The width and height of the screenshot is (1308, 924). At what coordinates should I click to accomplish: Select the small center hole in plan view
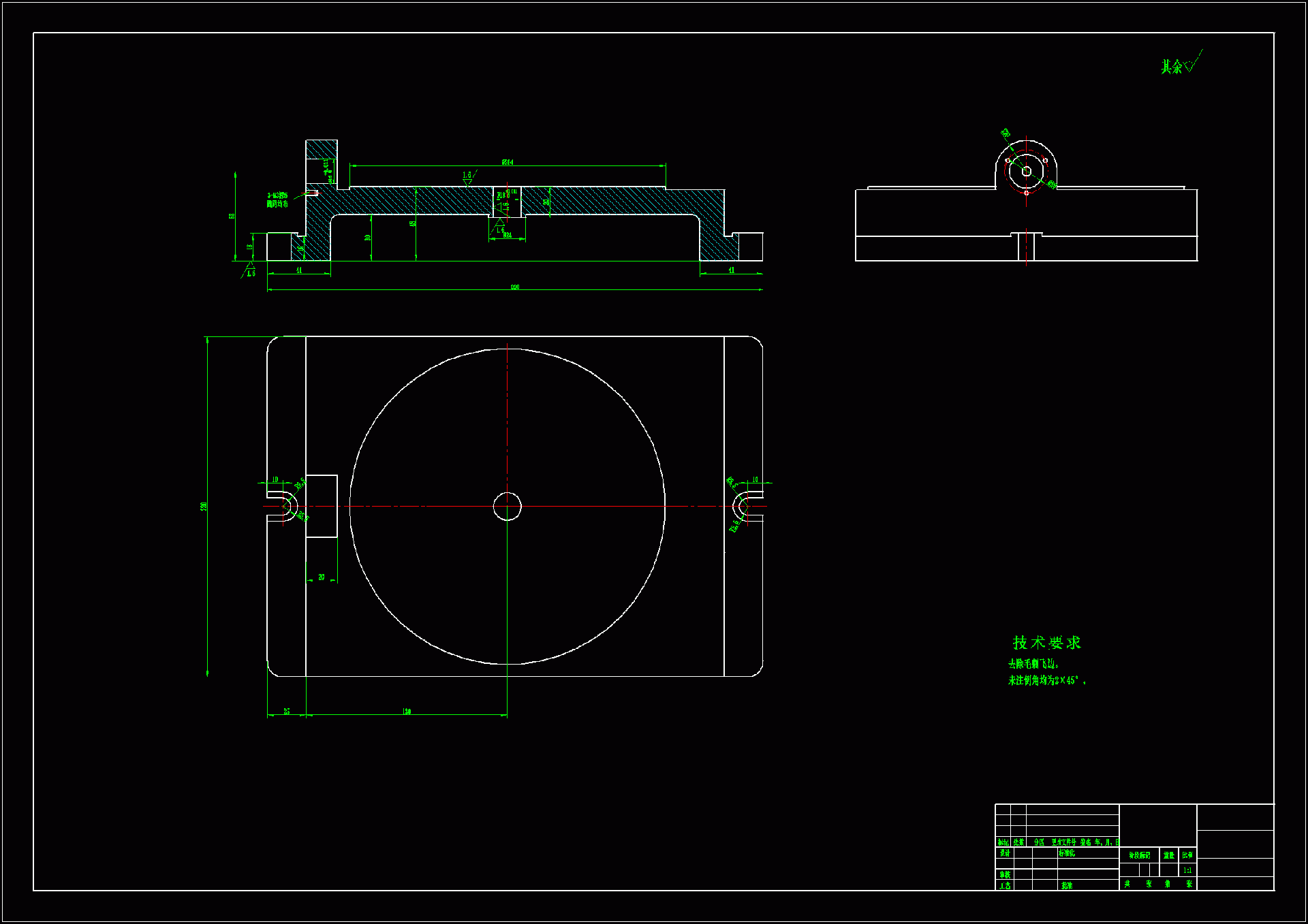tap(507, 506)
